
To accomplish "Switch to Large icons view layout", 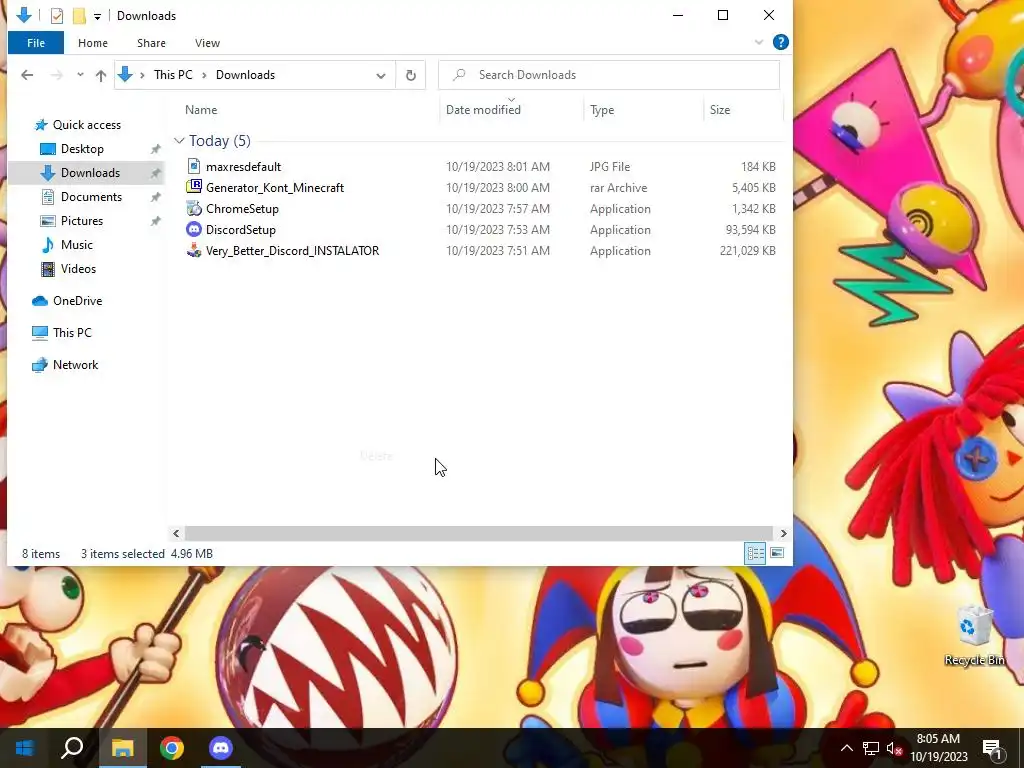I will [x=776, y=554].
